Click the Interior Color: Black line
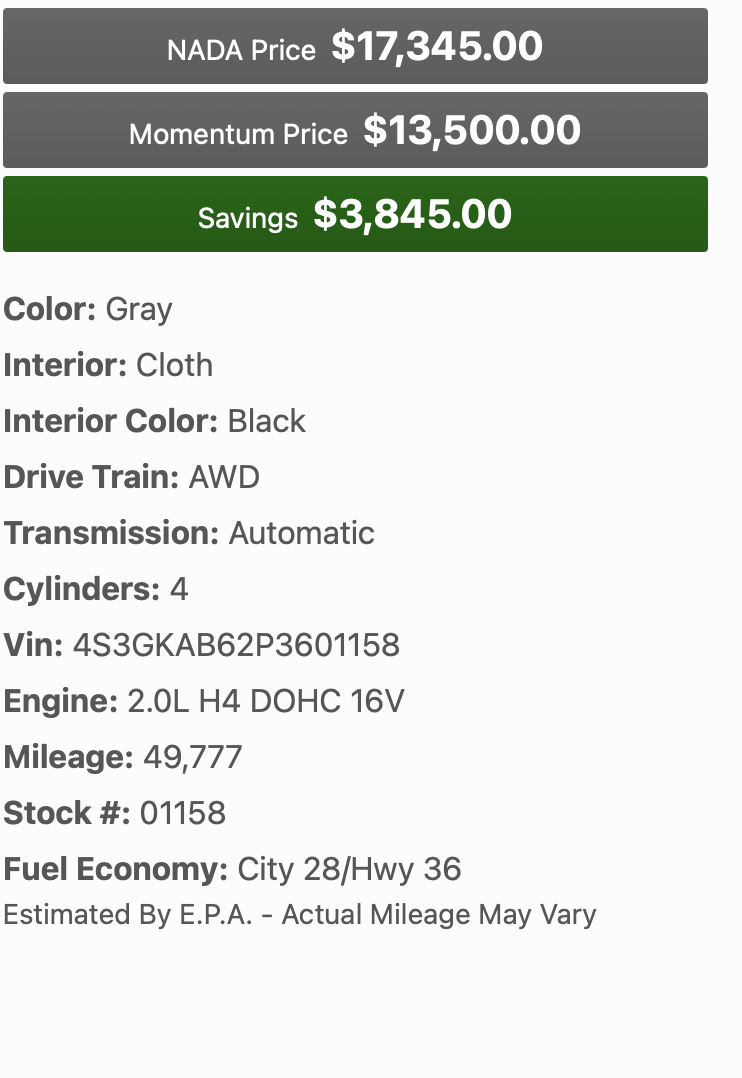 click(x=155, y=421)
